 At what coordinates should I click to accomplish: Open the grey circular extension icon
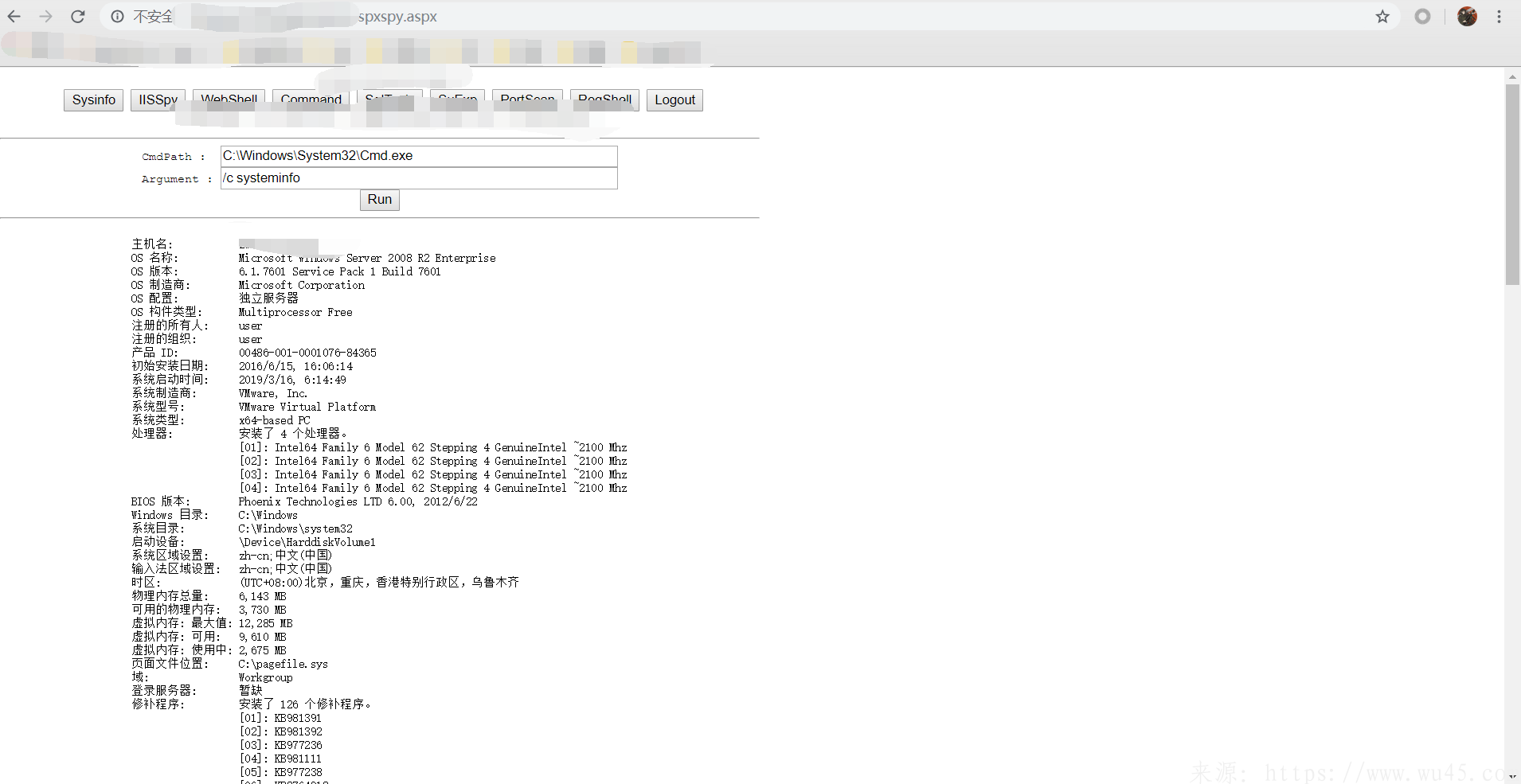click(x=1422, y=17)
